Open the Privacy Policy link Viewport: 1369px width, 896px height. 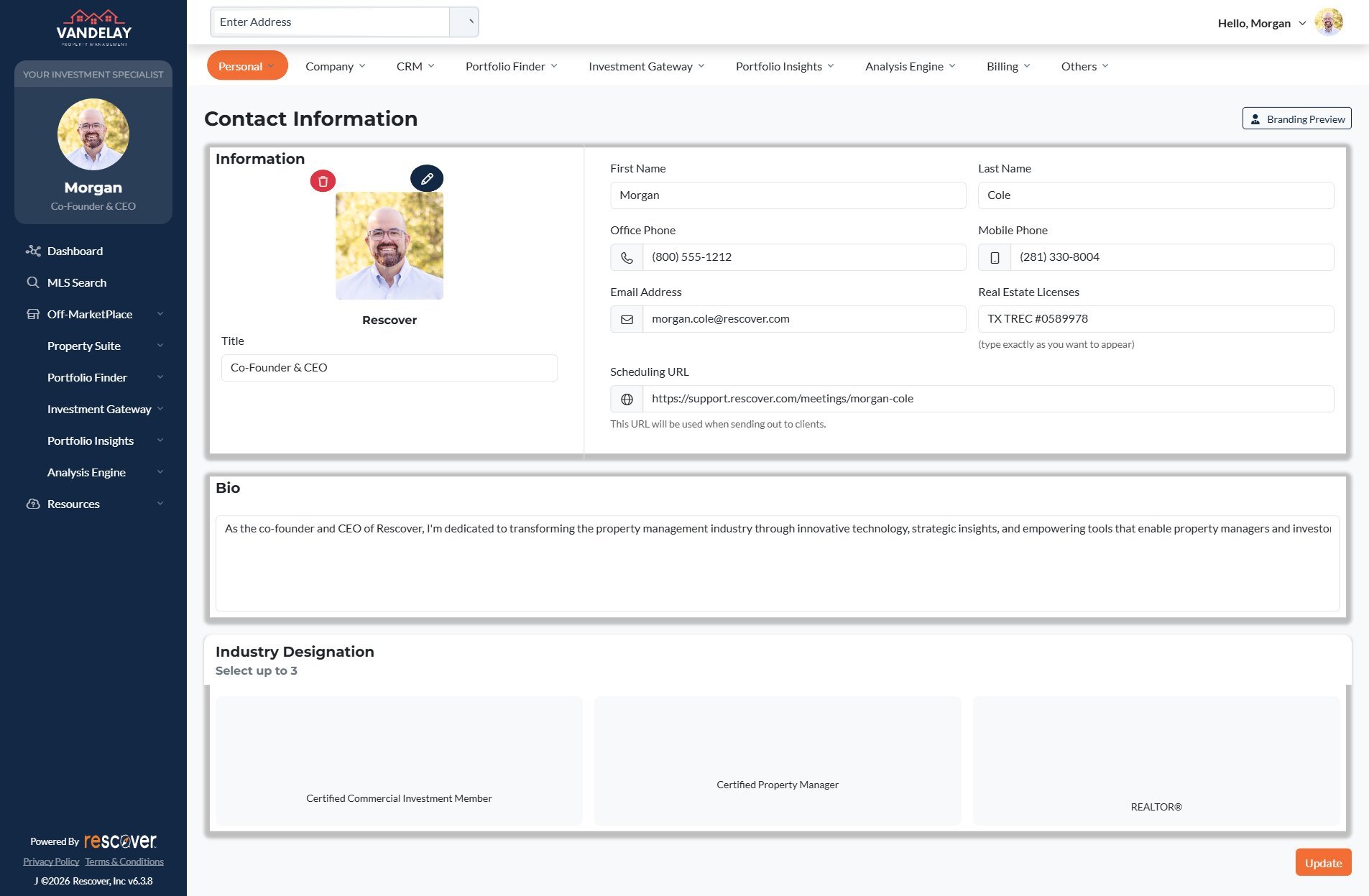(x=50, y=861)
